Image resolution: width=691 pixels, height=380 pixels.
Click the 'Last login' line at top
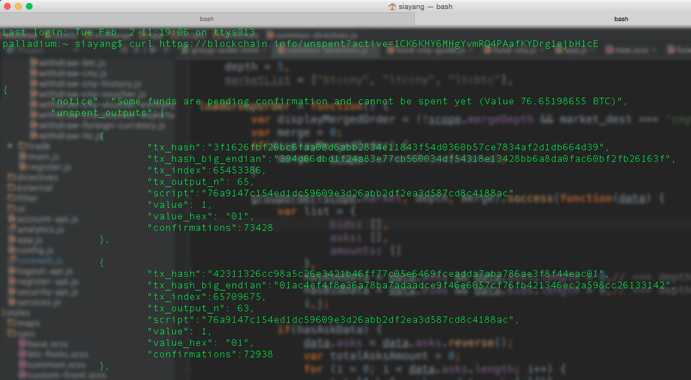tap(129, 33)
